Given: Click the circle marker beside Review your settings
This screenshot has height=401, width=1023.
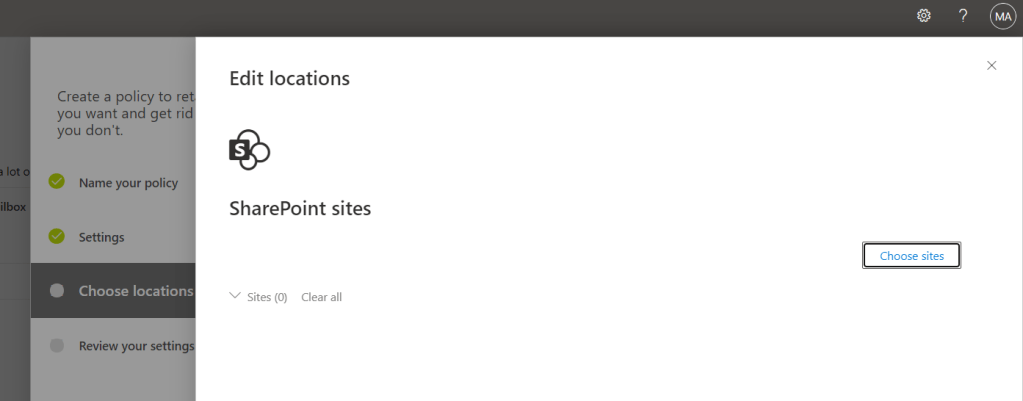Looking at the screenshot, I should (57, 346).
